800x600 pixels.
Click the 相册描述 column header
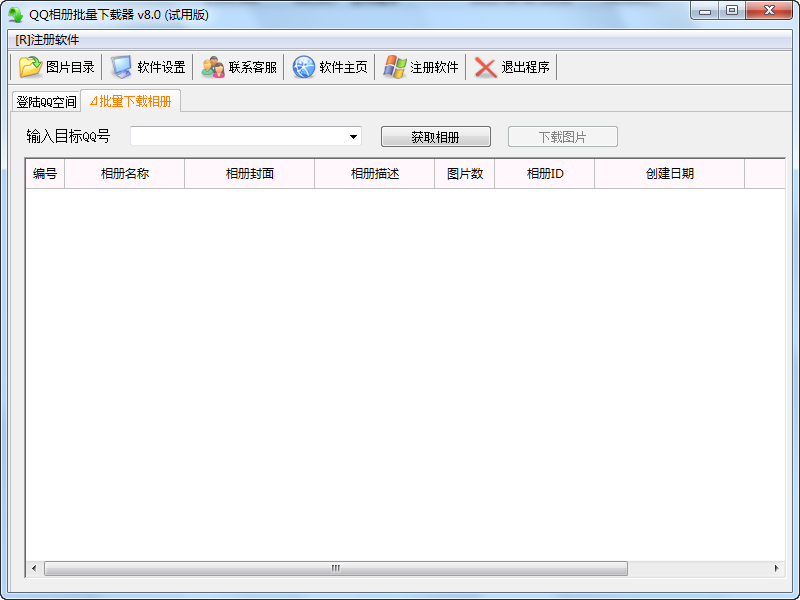click(x=374, y=173)
